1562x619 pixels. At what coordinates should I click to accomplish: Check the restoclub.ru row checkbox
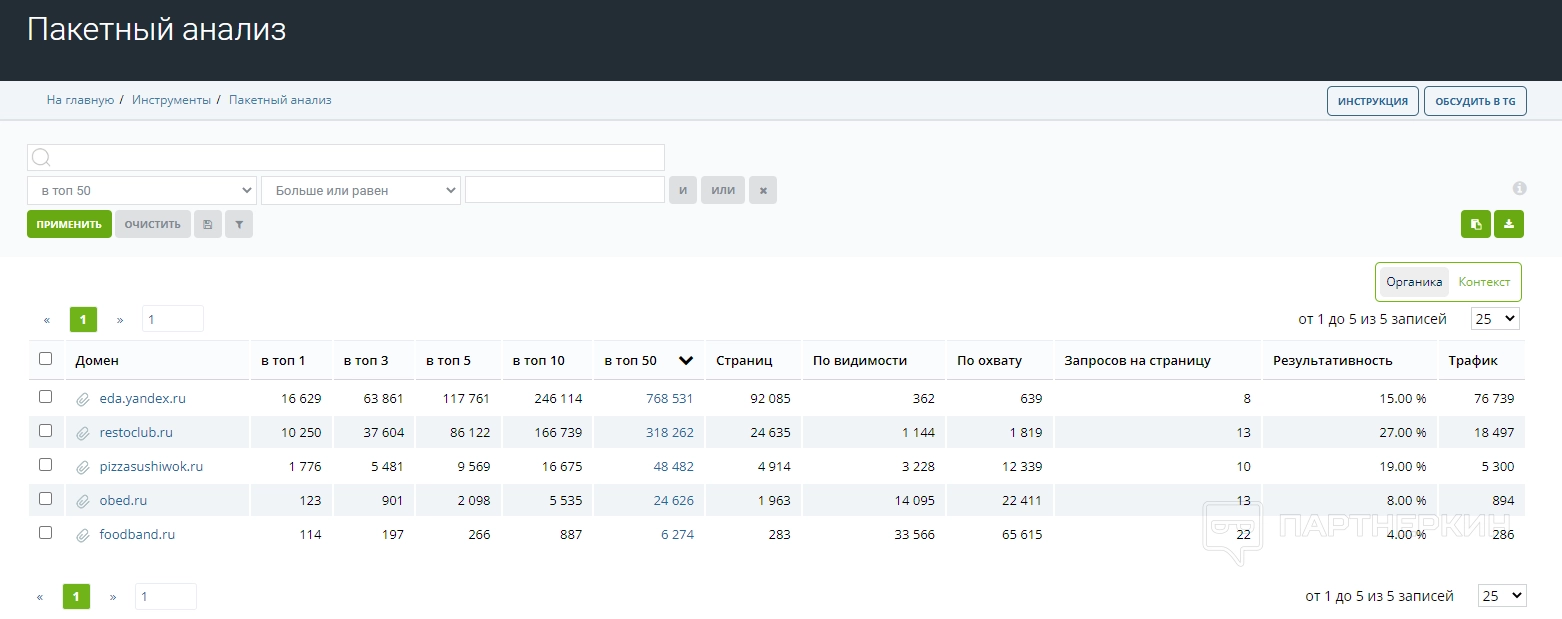45,431
